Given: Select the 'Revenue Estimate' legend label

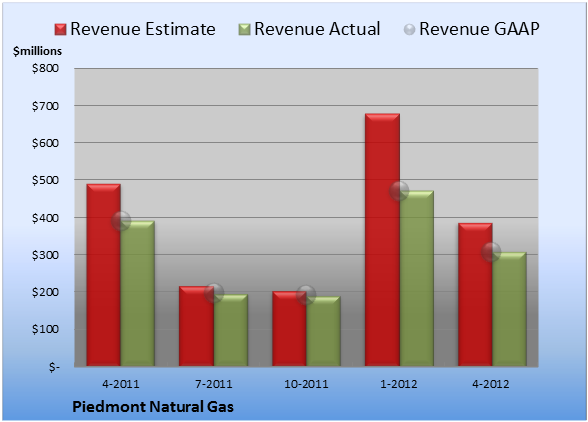Looking at the screenshot, I should click(x=143, y=29).
